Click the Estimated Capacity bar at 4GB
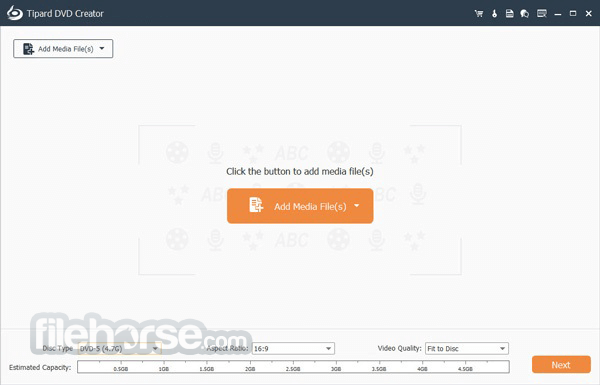 coord(422,366)
